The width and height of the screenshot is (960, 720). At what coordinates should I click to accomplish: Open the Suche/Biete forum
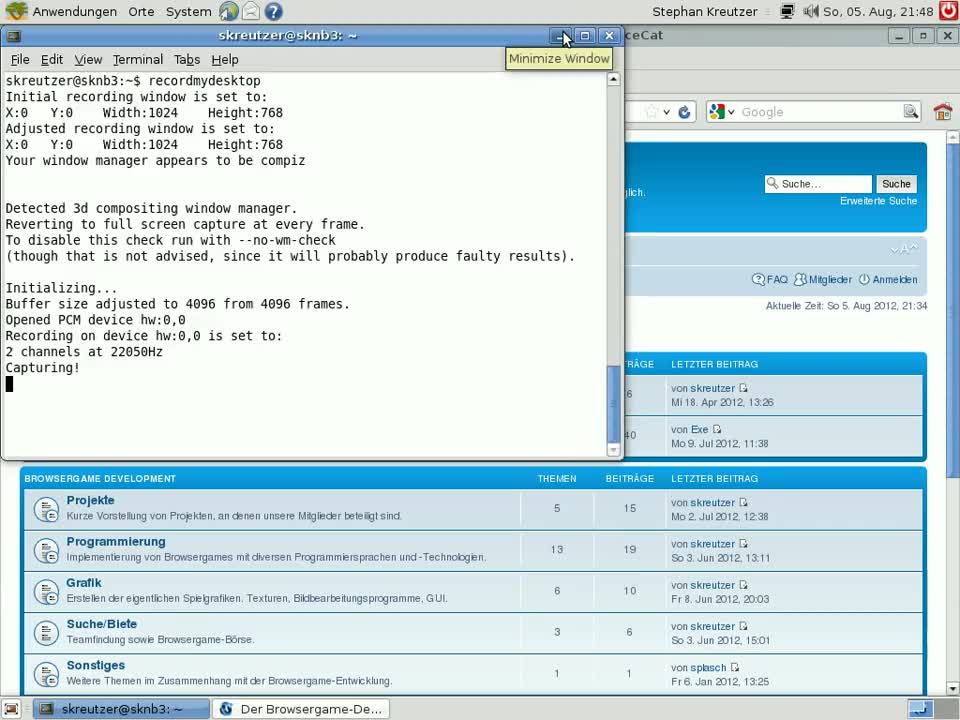point(102,624)
